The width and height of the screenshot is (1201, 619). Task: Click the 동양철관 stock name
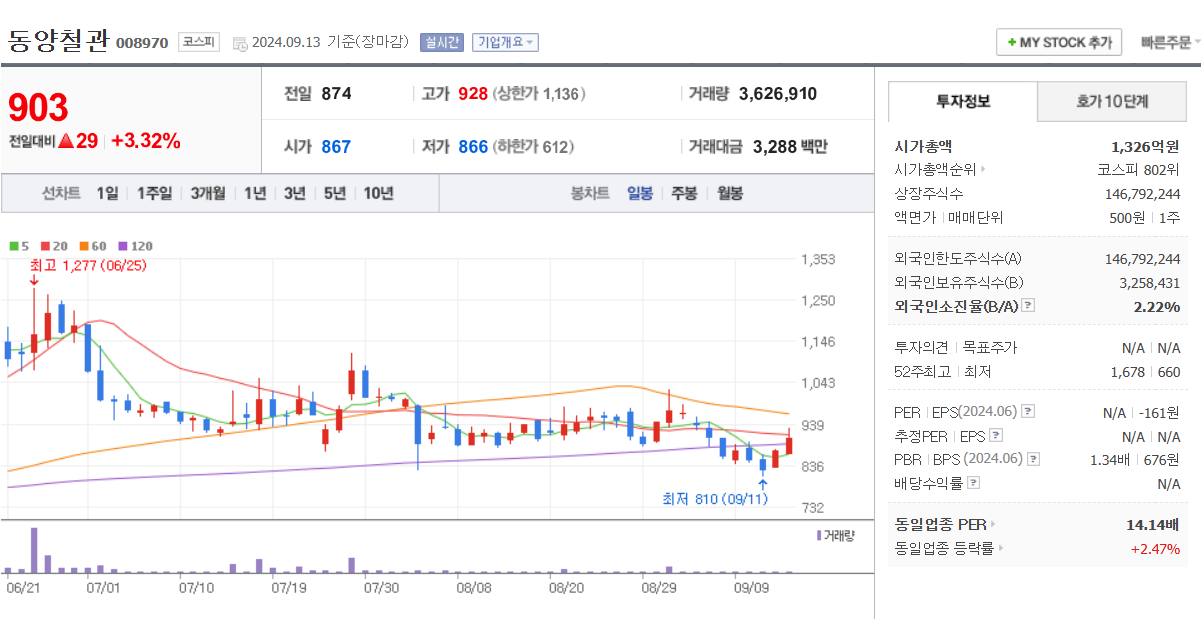(58, 40)
